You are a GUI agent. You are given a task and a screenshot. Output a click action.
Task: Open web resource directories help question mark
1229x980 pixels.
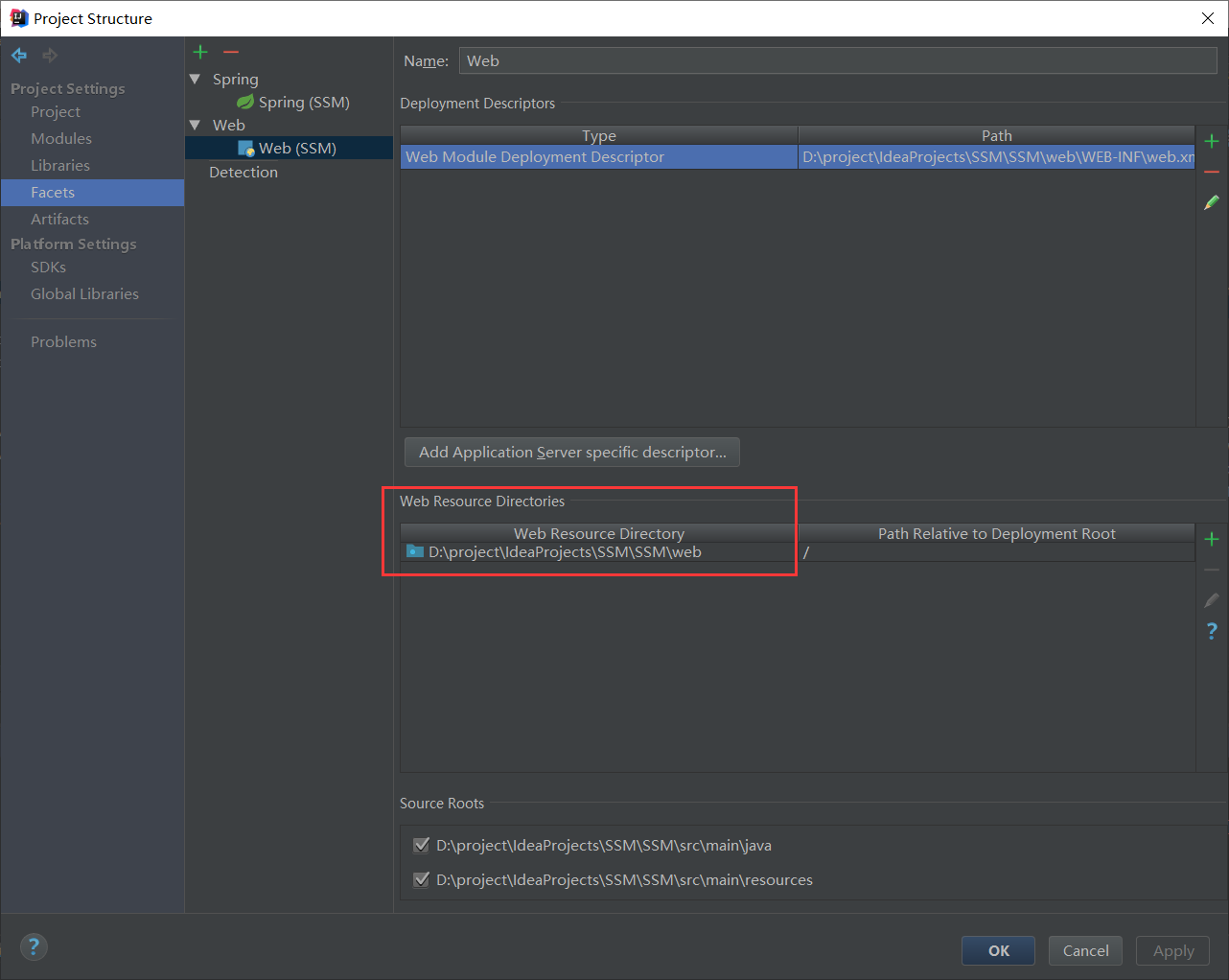(1212, 631)
